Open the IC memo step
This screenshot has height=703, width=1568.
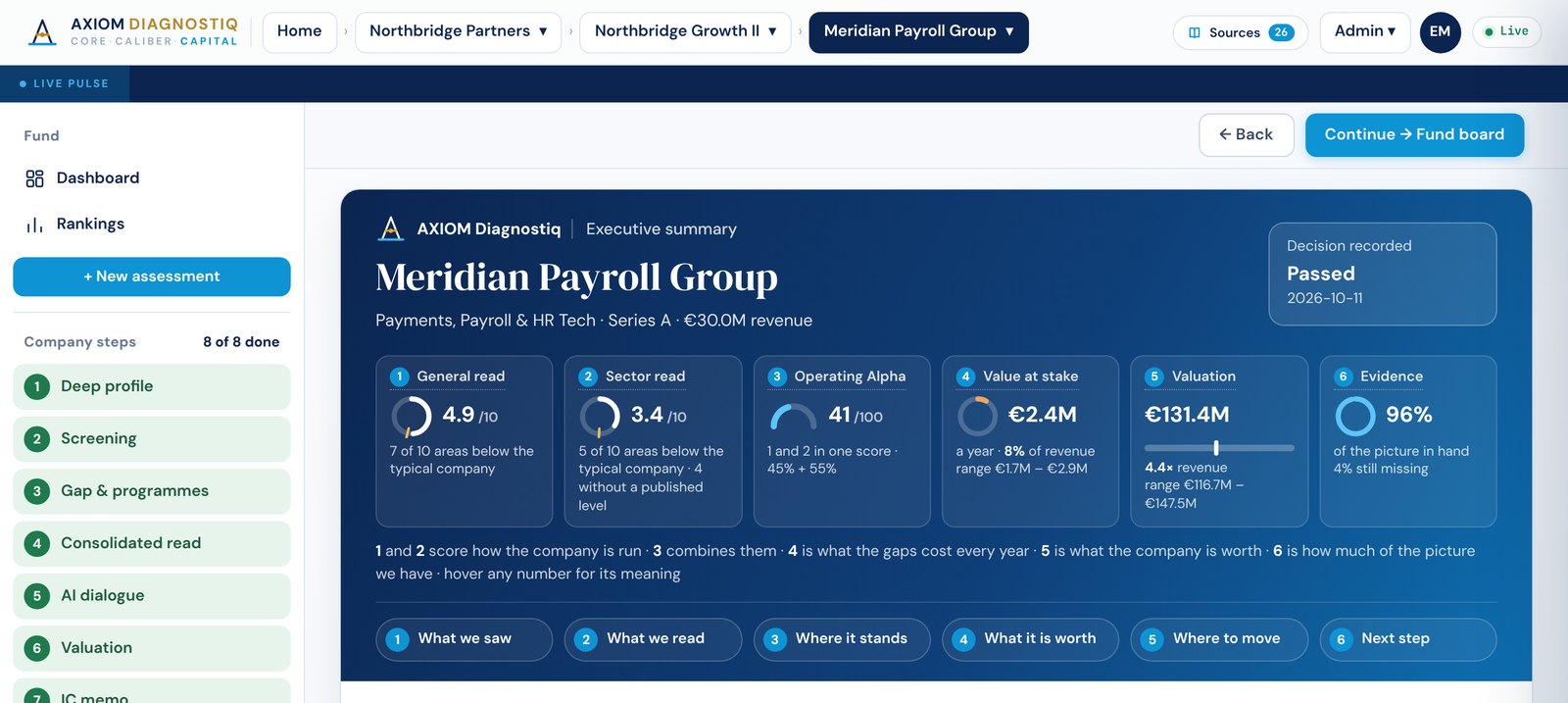coord(152,691)
